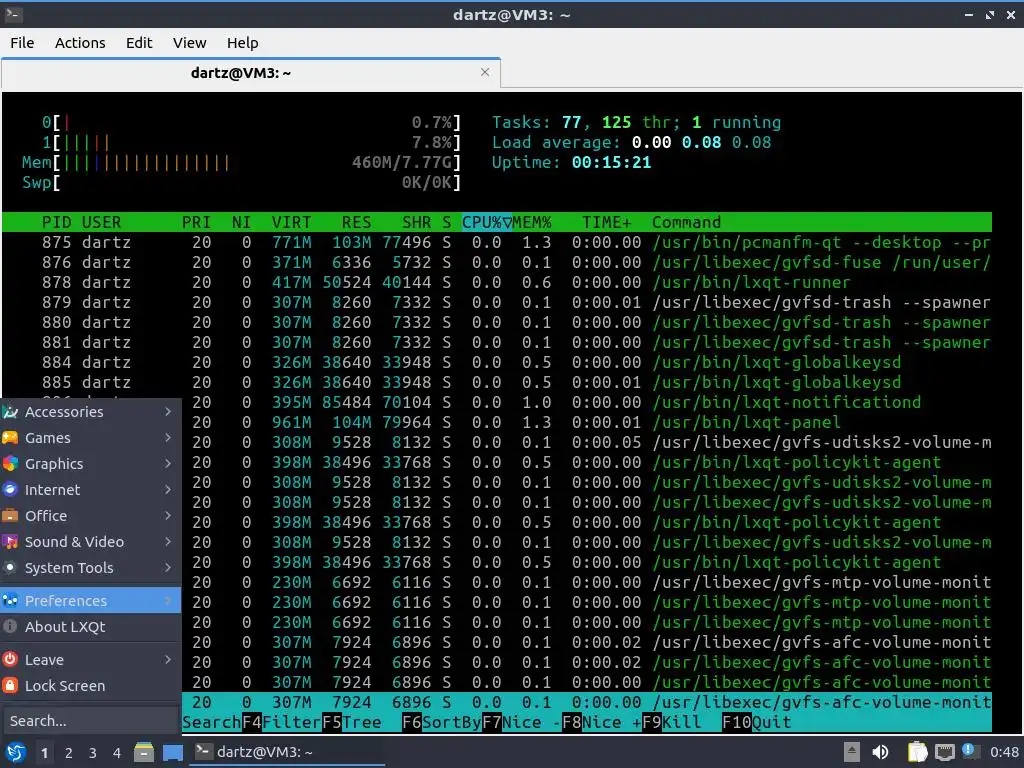Screen dimensions: 1024x768
Task: Click the Graphics category icon
Action: (x=10, y=464)
